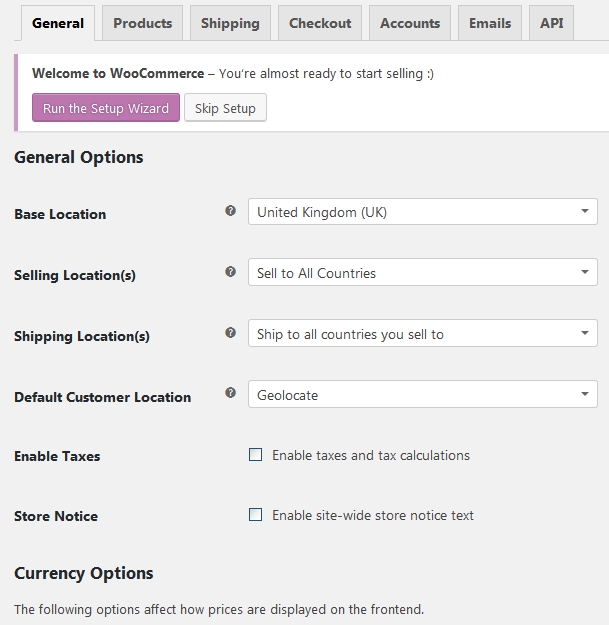This screenshot has width=609, height=625.
Task: Run the Setup Wizard
Action: [106, 108]
